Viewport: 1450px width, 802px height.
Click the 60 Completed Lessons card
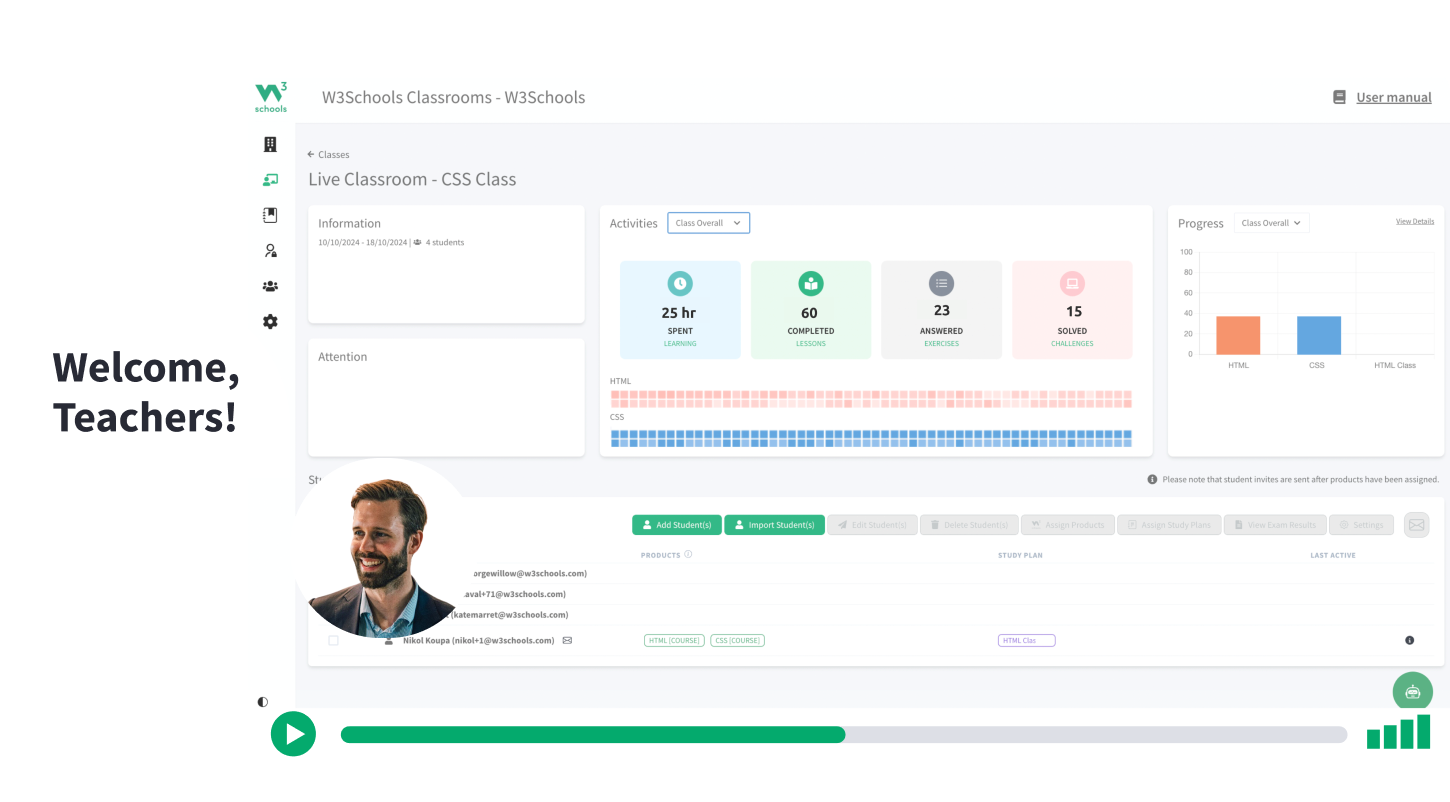(811, 310)
